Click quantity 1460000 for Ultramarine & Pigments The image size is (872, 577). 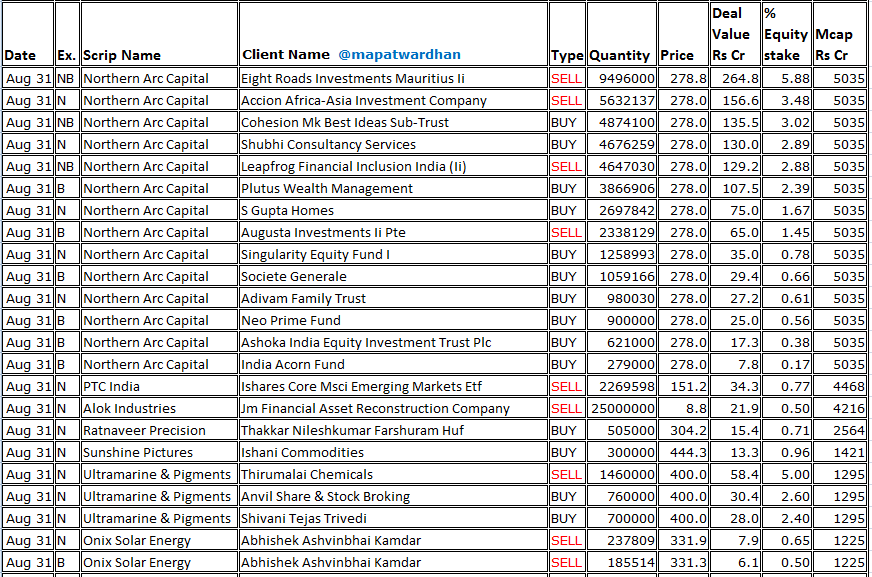(x=622, y=475)
